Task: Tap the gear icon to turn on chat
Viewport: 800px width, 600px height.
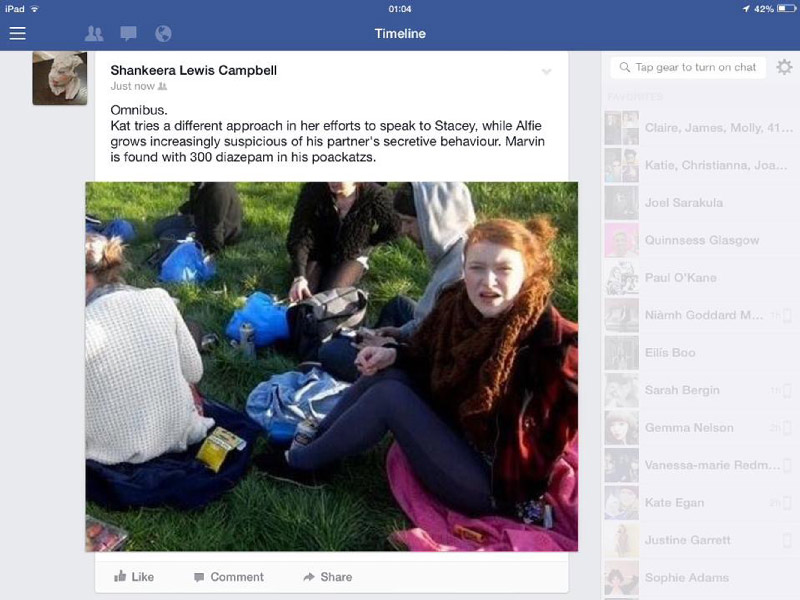Action: 784,67
